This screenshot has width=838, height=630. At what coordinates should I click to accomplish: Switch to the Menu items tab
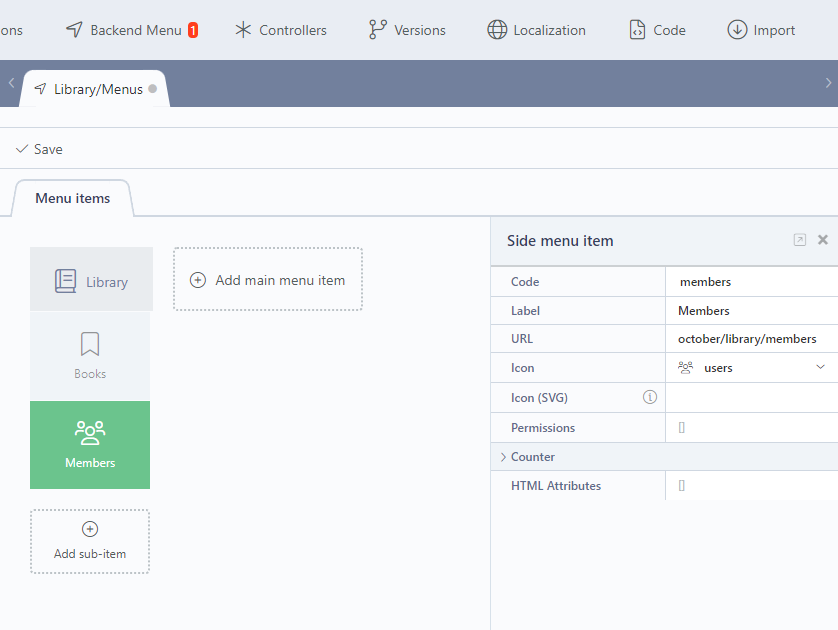(73, 198)
